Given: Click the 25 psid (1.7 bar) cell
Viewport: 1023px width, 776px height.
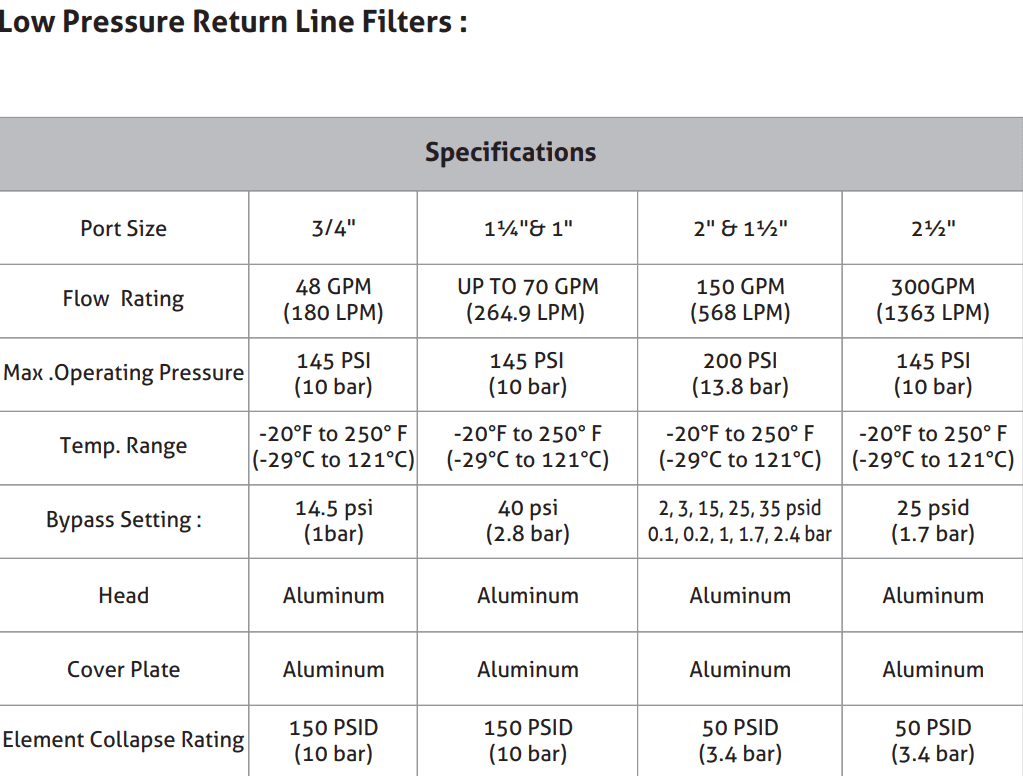Looking at the screenshot, I should [x=933, y=521].
